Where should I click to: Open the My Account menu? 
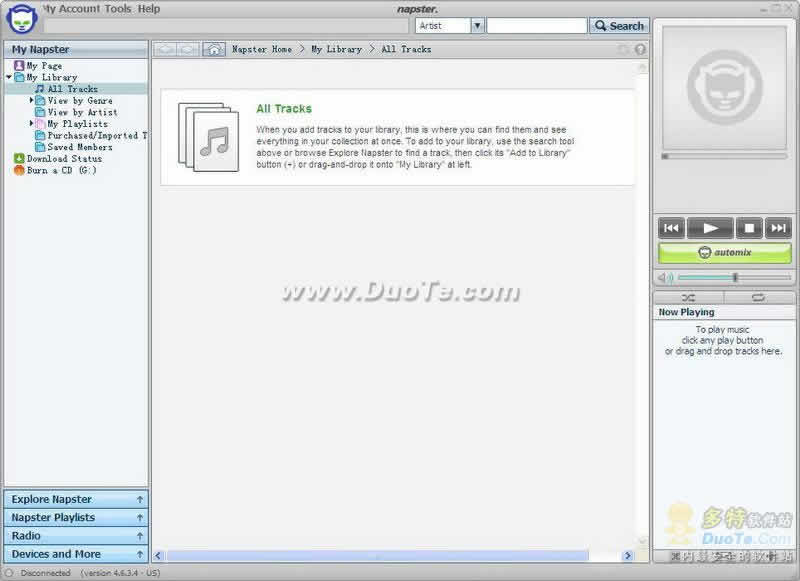click(71, 9)
